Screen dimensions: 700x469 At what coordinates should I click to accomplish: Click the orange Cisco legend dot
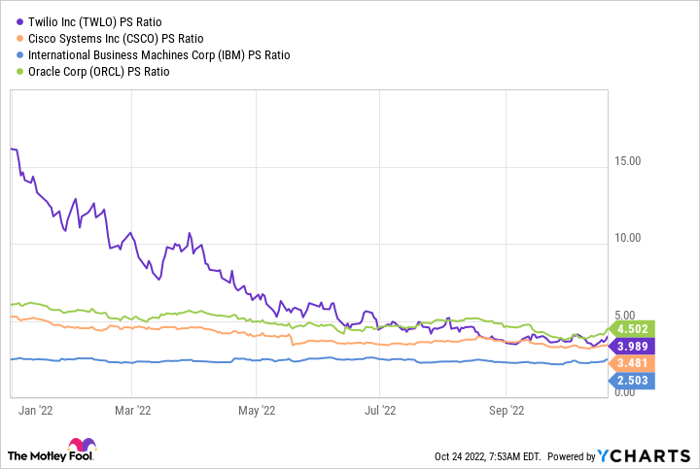click(22, 37)
